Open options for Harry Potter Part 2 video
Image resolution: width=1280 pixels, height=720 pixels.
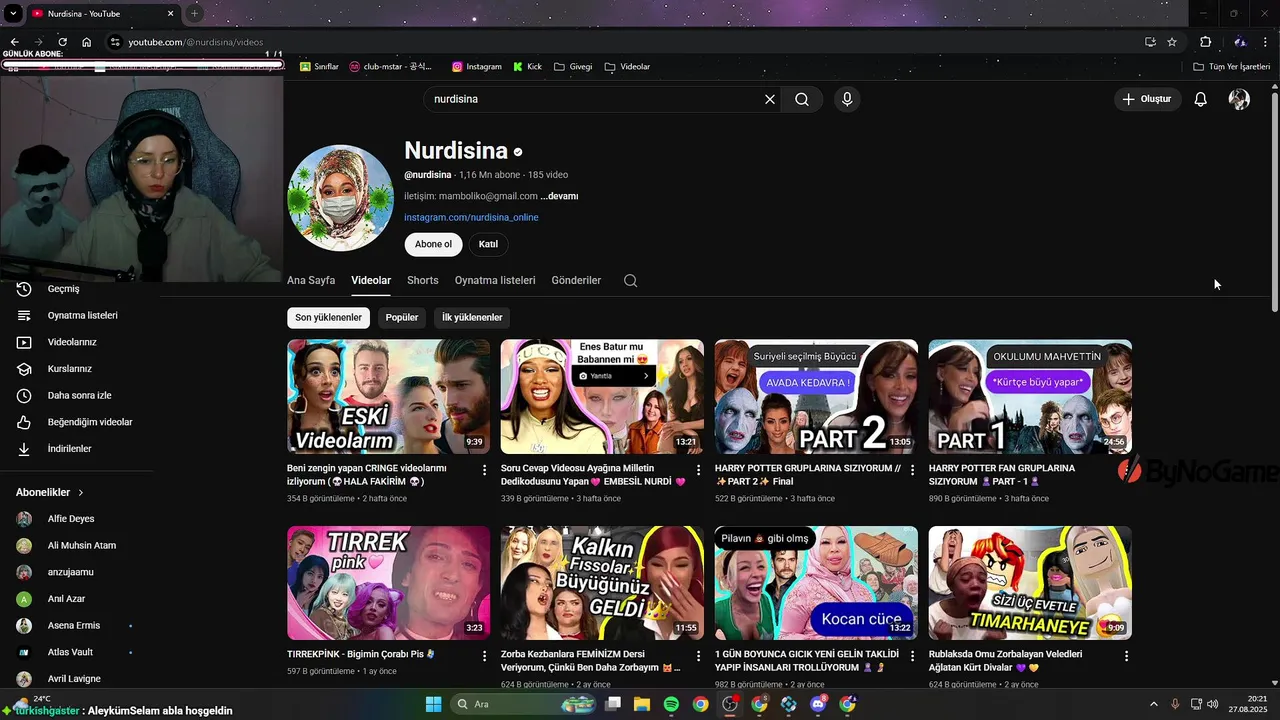click(913, 470)
